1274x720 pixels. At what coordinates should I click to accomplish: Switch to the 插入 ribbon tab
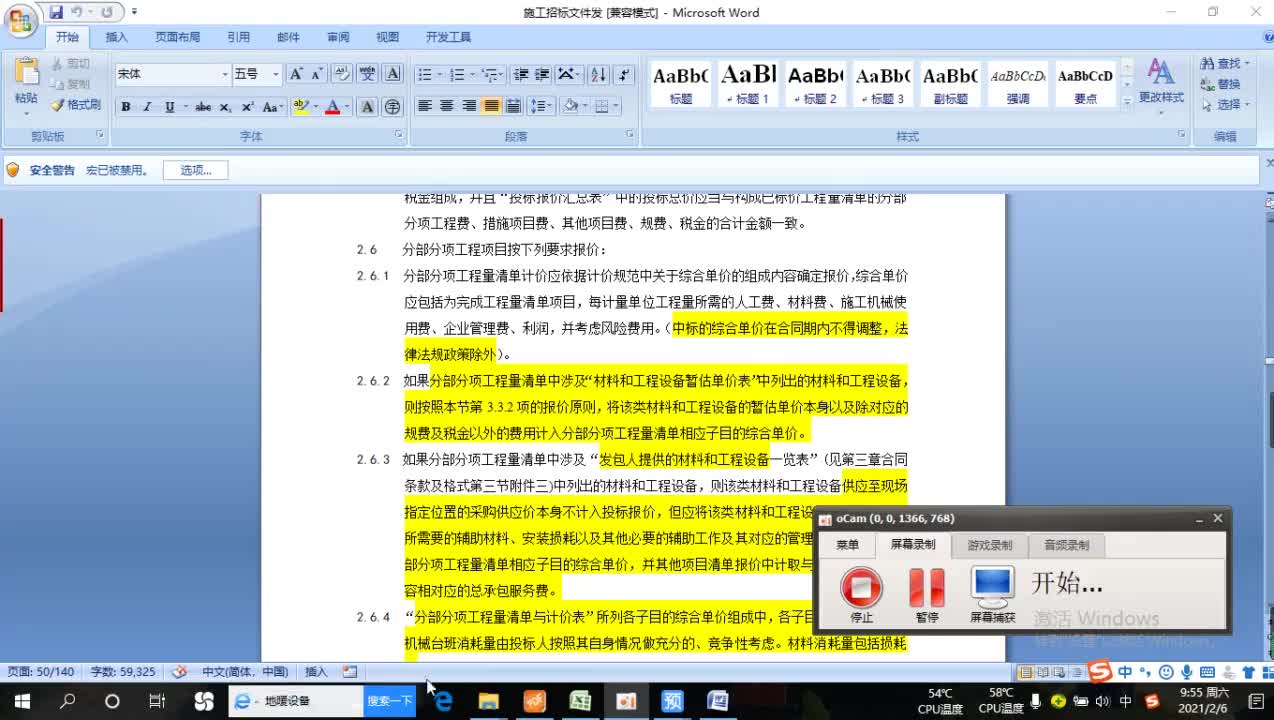coord(117,37)
